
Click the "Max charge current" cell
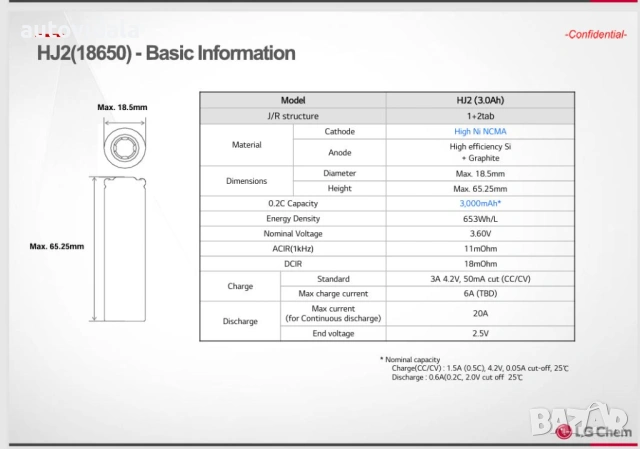(x=333, y=293)
